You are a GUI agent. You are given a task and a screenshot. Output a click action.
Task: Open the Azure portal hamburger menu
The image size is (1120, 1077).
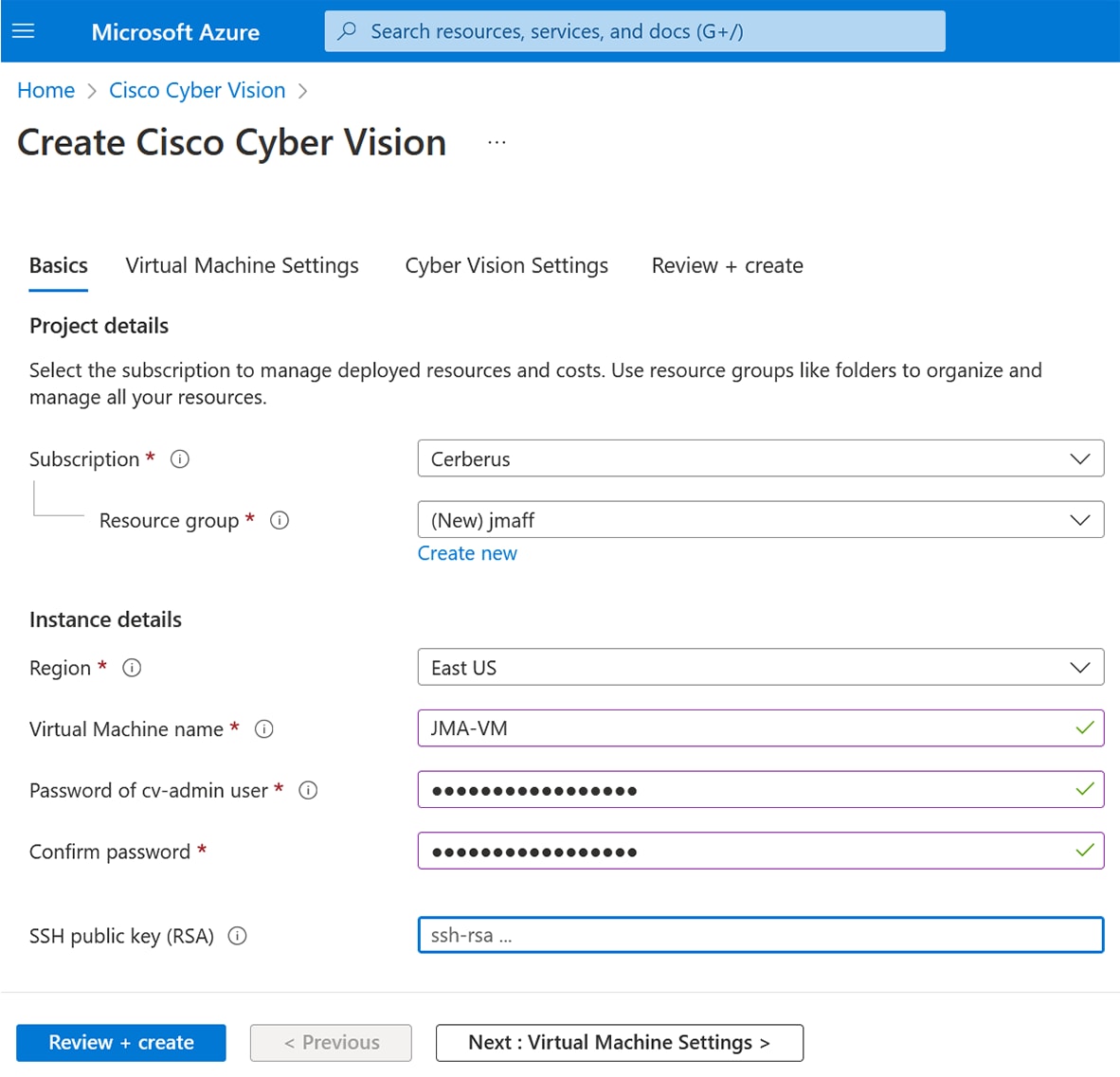coord(22,30)
